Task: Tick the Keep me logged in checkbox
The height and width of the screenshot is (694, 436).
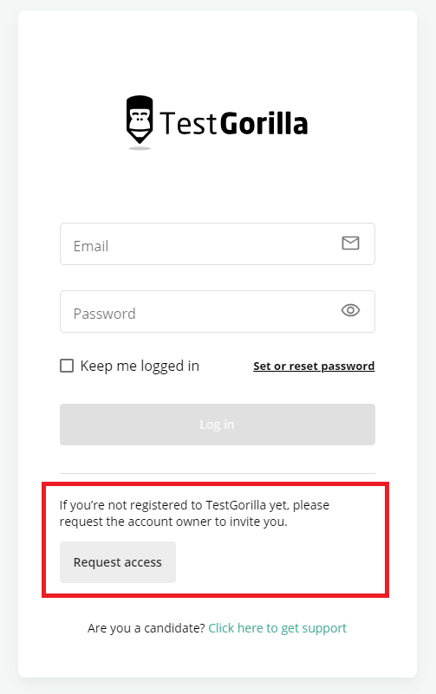Action: tap(67, 366)
